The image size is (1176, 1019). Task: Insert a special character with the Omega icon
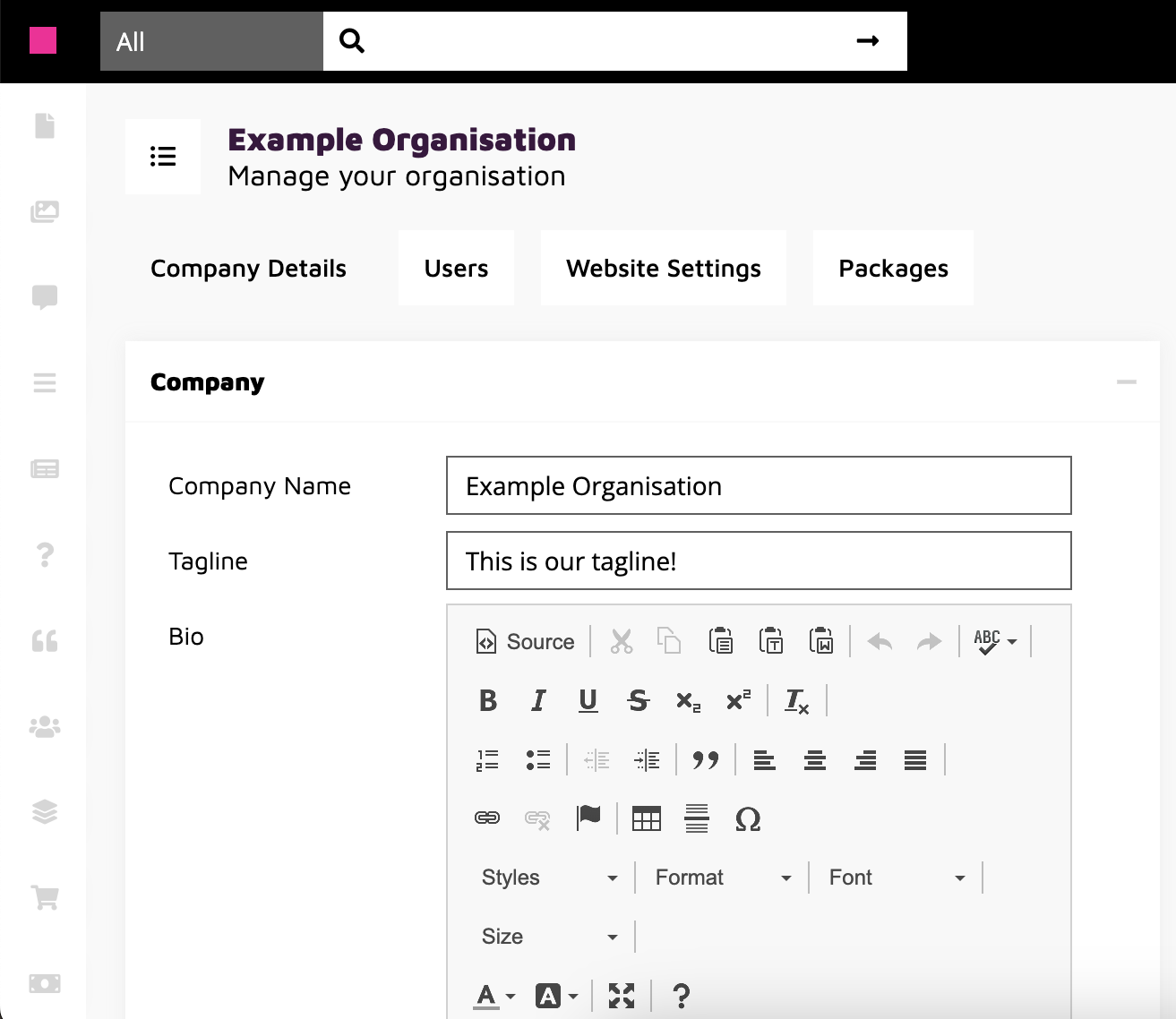tap(749, 818)
